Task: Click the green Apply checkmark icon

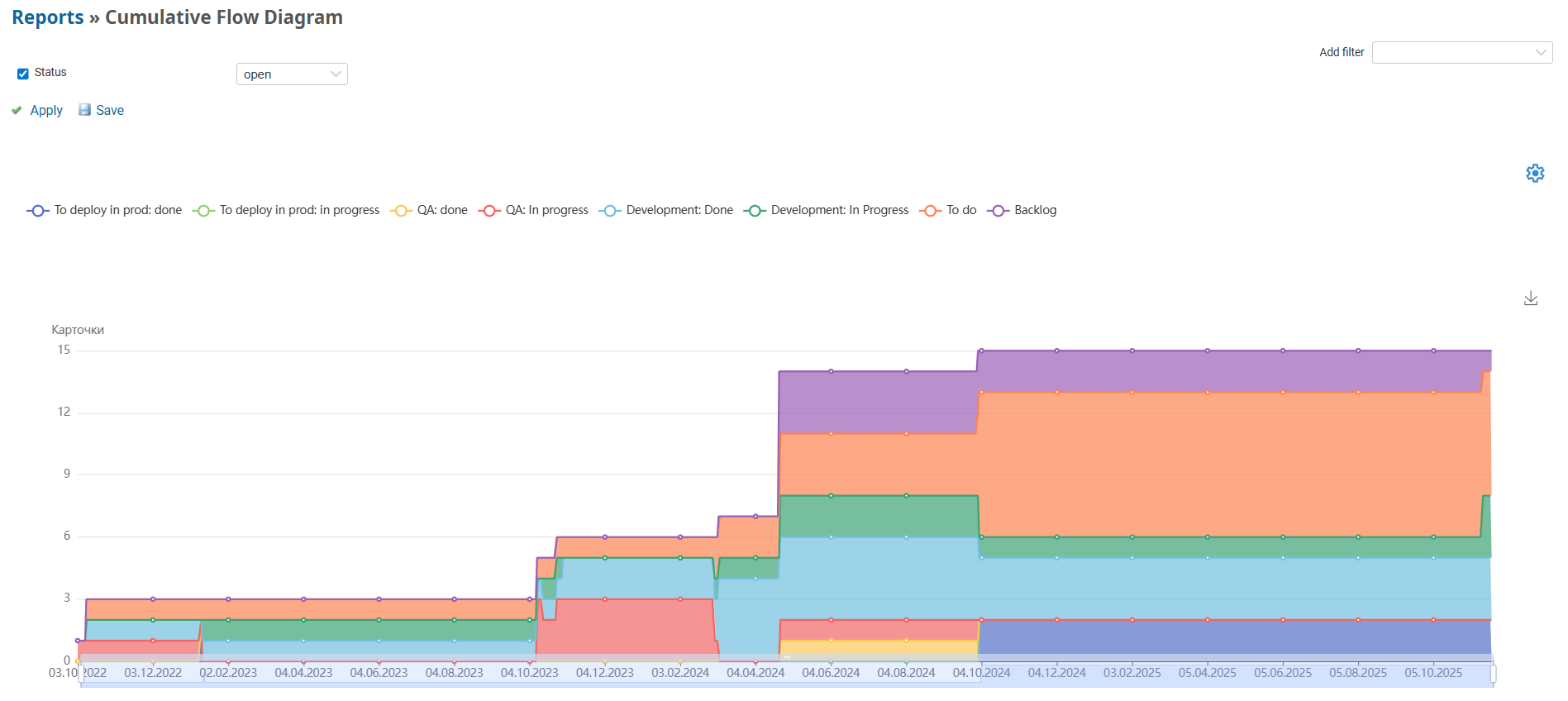Action: [x=17, y=111]
